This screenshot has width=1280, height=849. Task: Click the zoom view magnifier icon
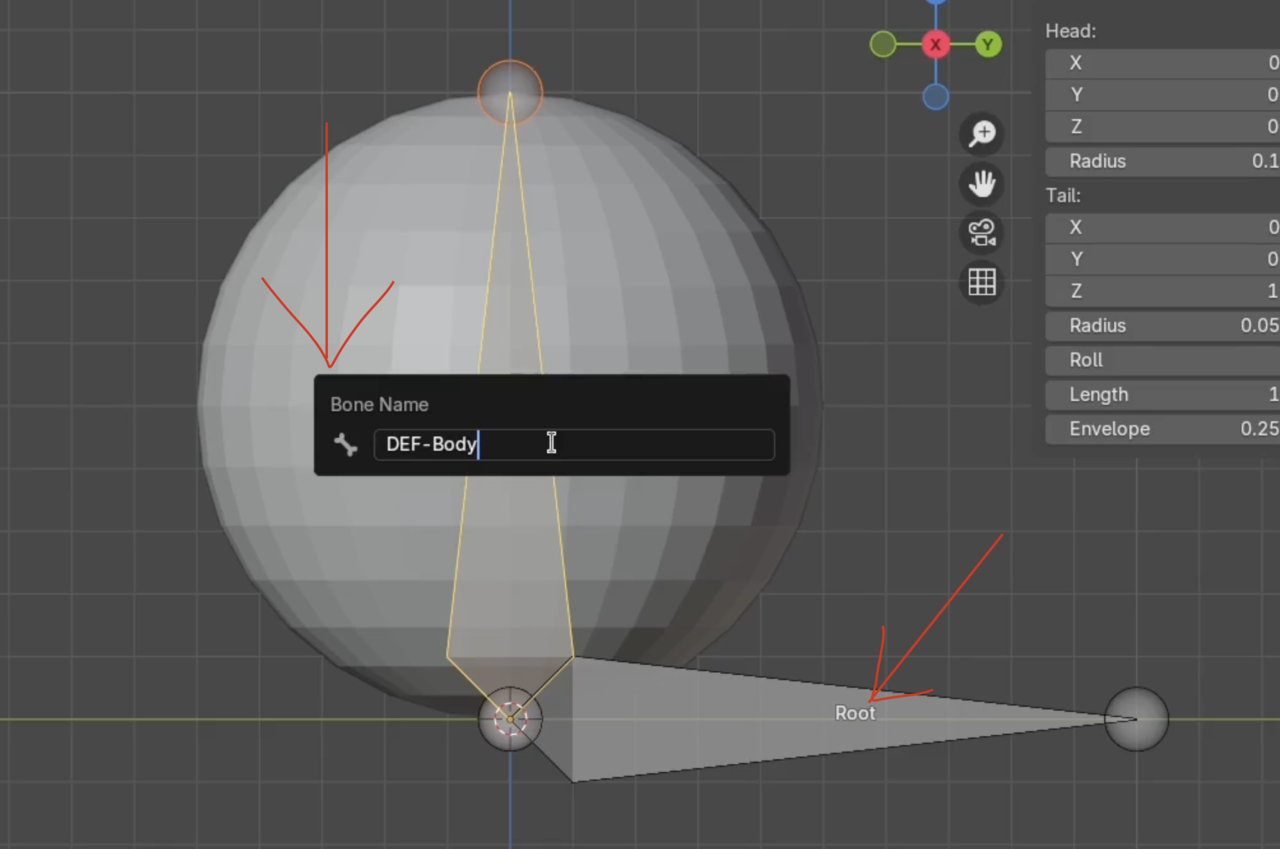coord(982,134)
